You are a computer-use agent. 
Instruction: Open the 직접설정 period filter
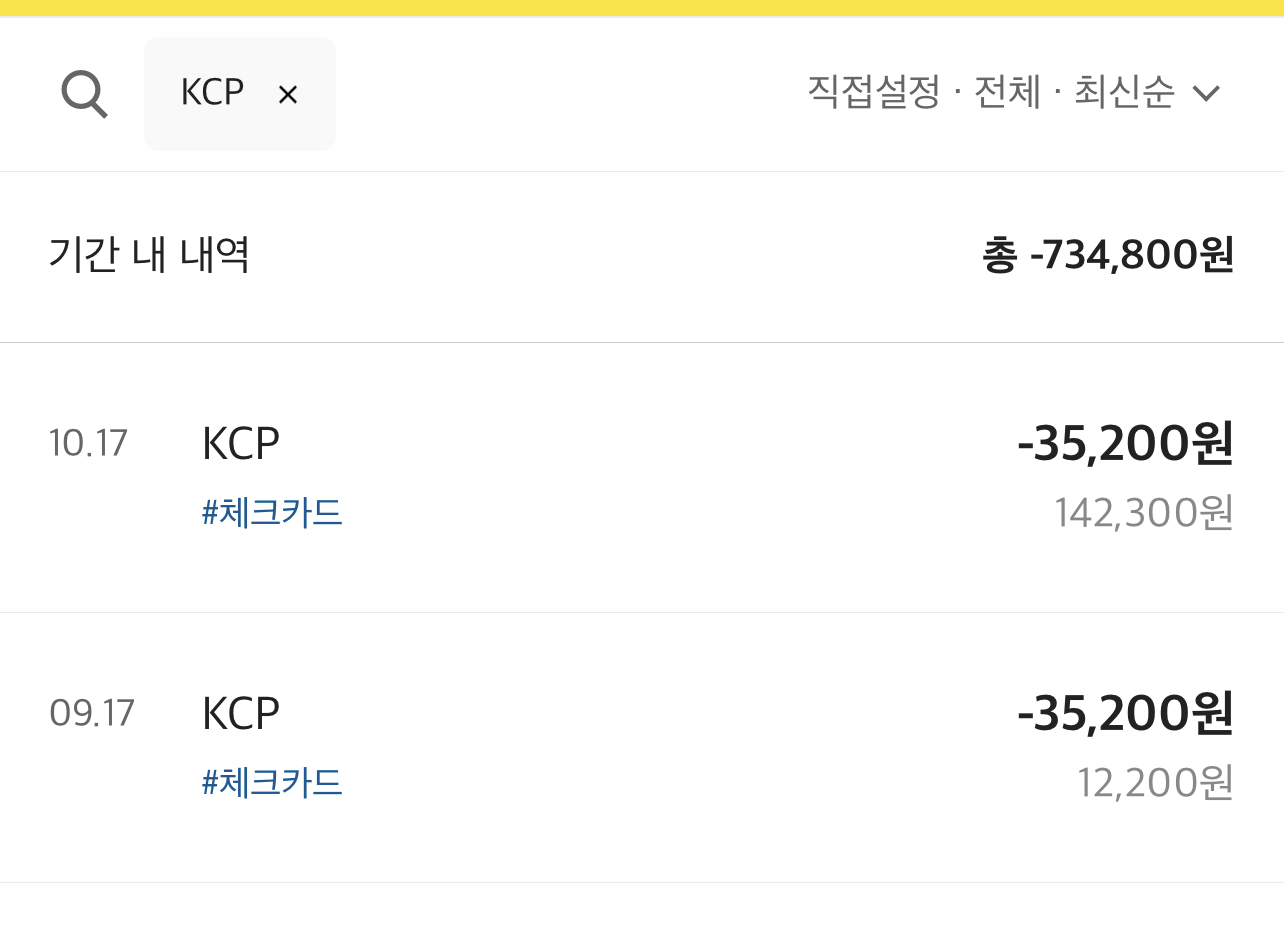tap(873, 93)
